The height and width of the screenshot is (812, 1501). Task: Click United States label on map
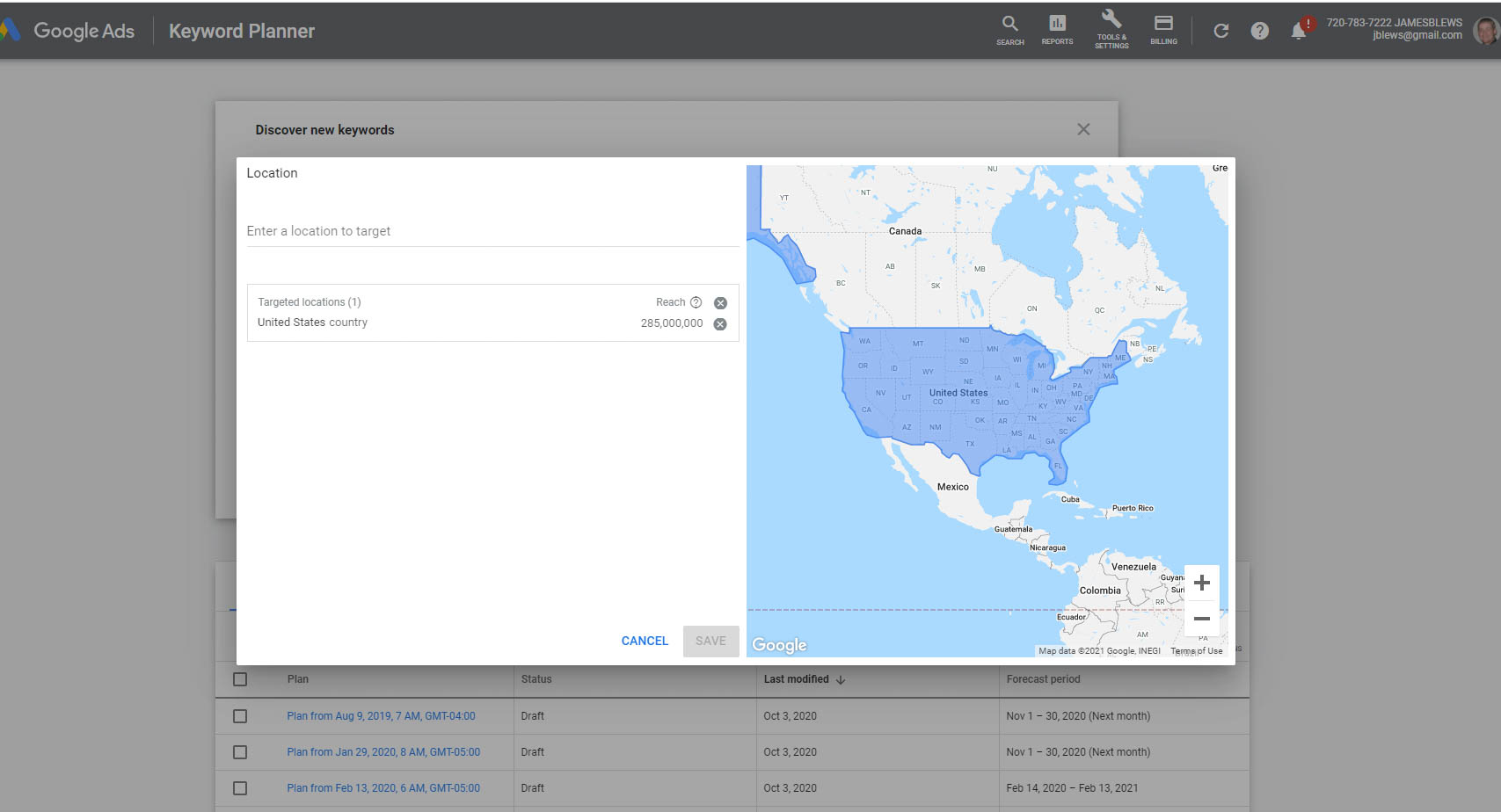coord(958,393)
